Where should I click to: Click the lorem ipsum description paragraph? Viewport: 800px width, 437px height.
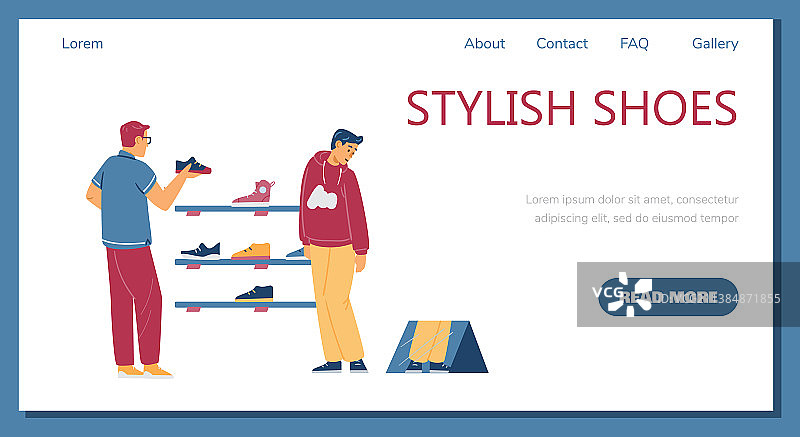tap(632, 209)
